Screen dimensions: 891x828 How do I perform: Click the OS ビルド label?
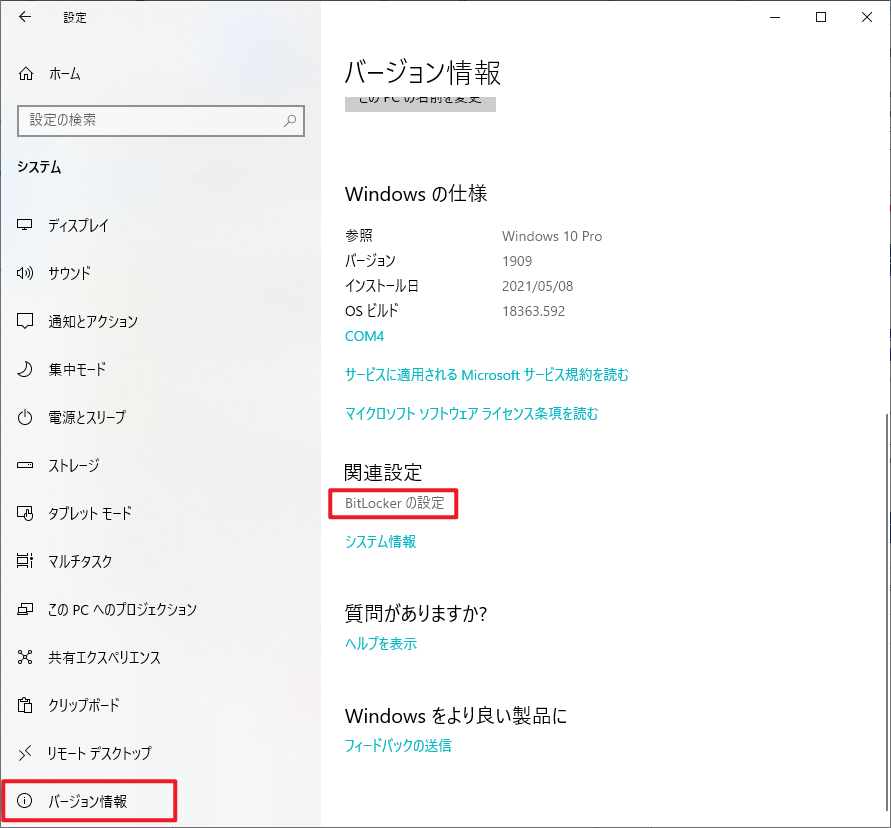371,311
